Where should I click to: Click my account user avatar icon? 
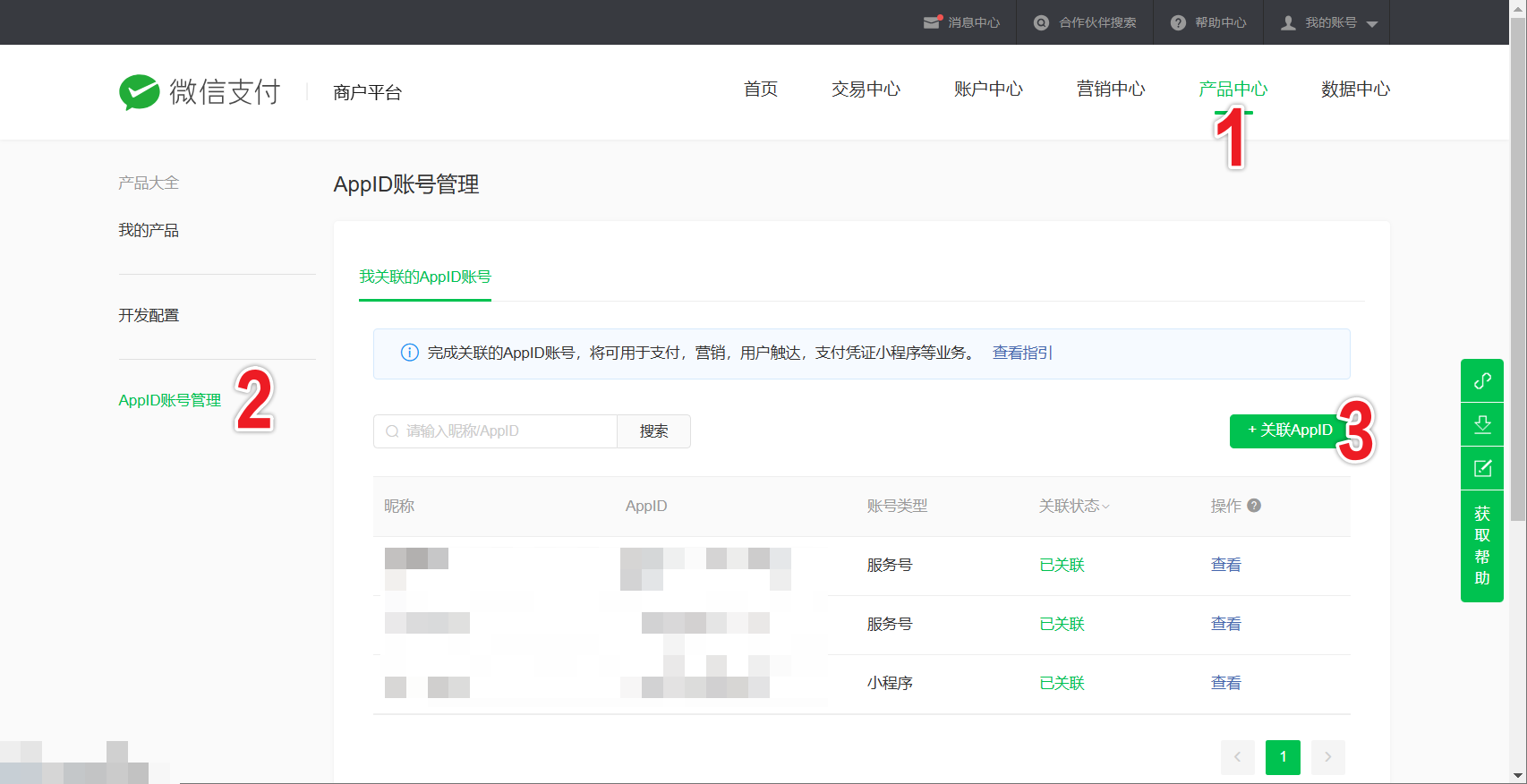click(1288, 22)
